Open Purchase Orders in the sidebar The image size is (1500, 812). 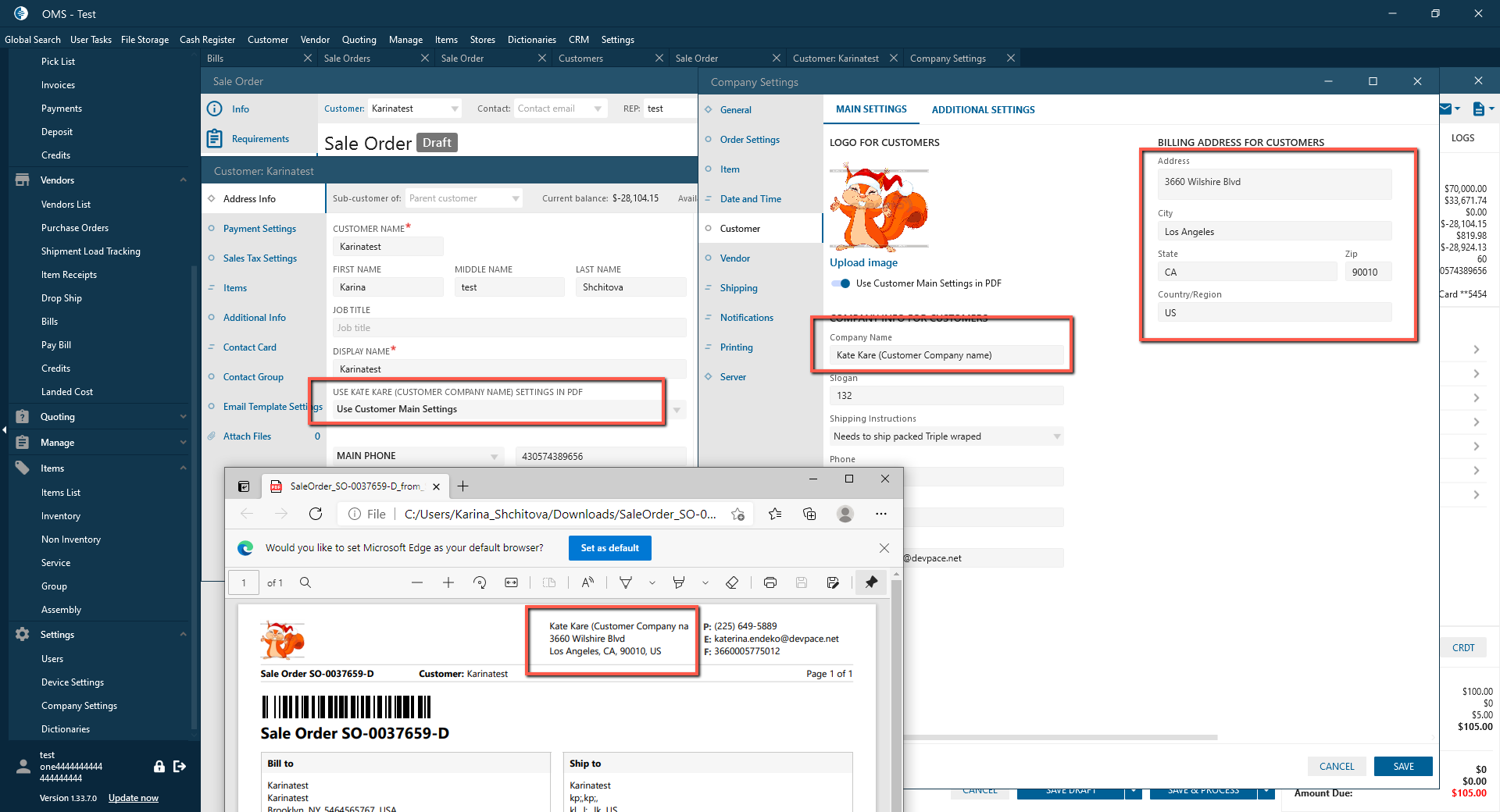point(75,228)
